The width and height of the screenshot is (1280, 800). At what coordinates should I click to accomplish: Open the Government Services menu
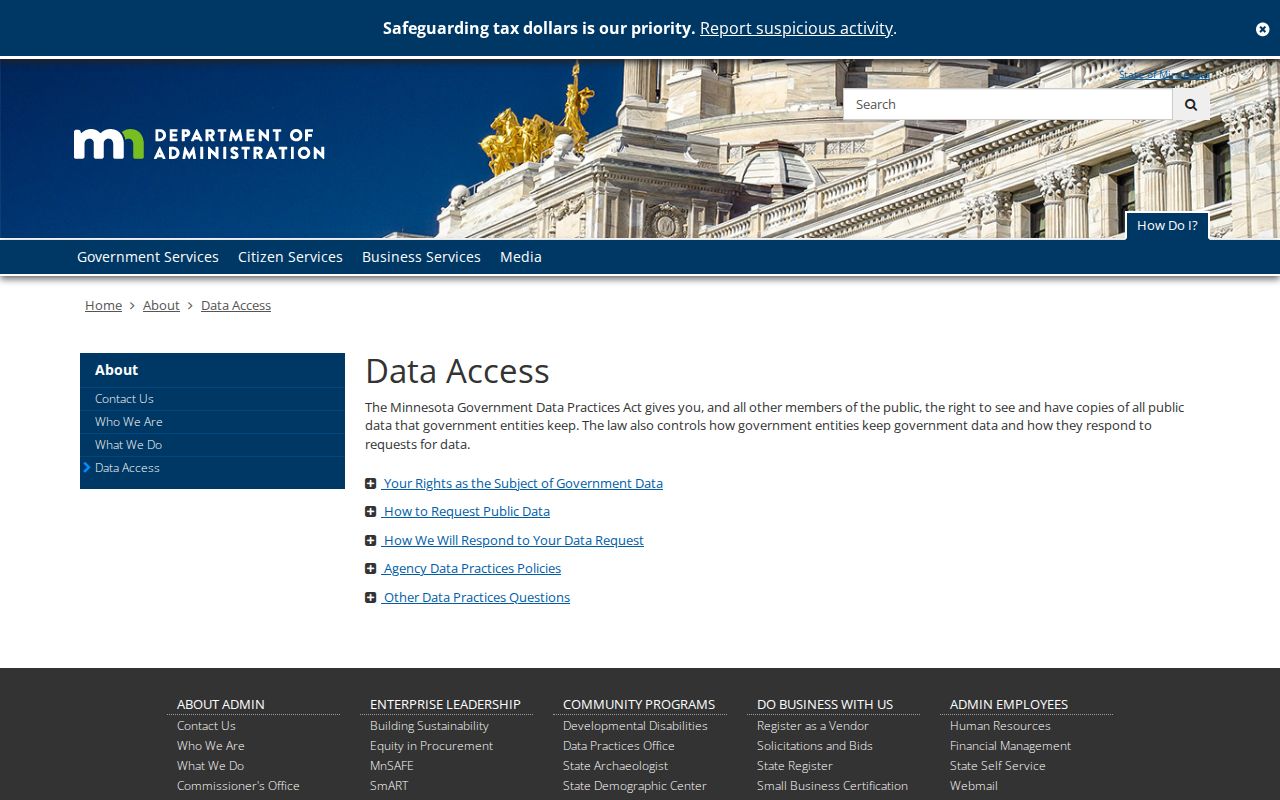pyautogui.click(x=148, y=257)
